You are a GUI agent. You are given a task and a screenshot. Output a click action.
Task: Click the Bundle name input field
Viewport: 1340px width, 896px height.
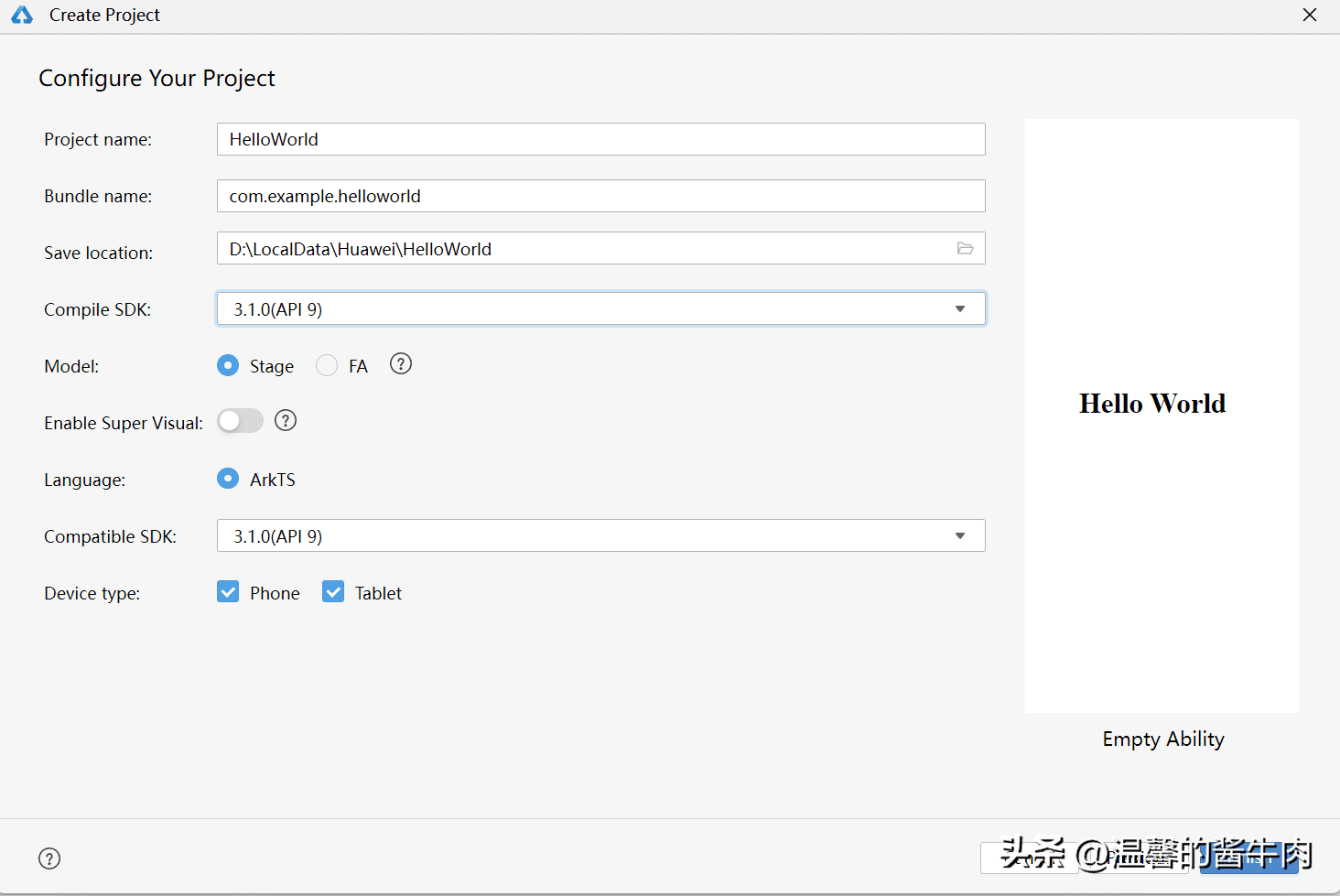[x=600, y=196]
